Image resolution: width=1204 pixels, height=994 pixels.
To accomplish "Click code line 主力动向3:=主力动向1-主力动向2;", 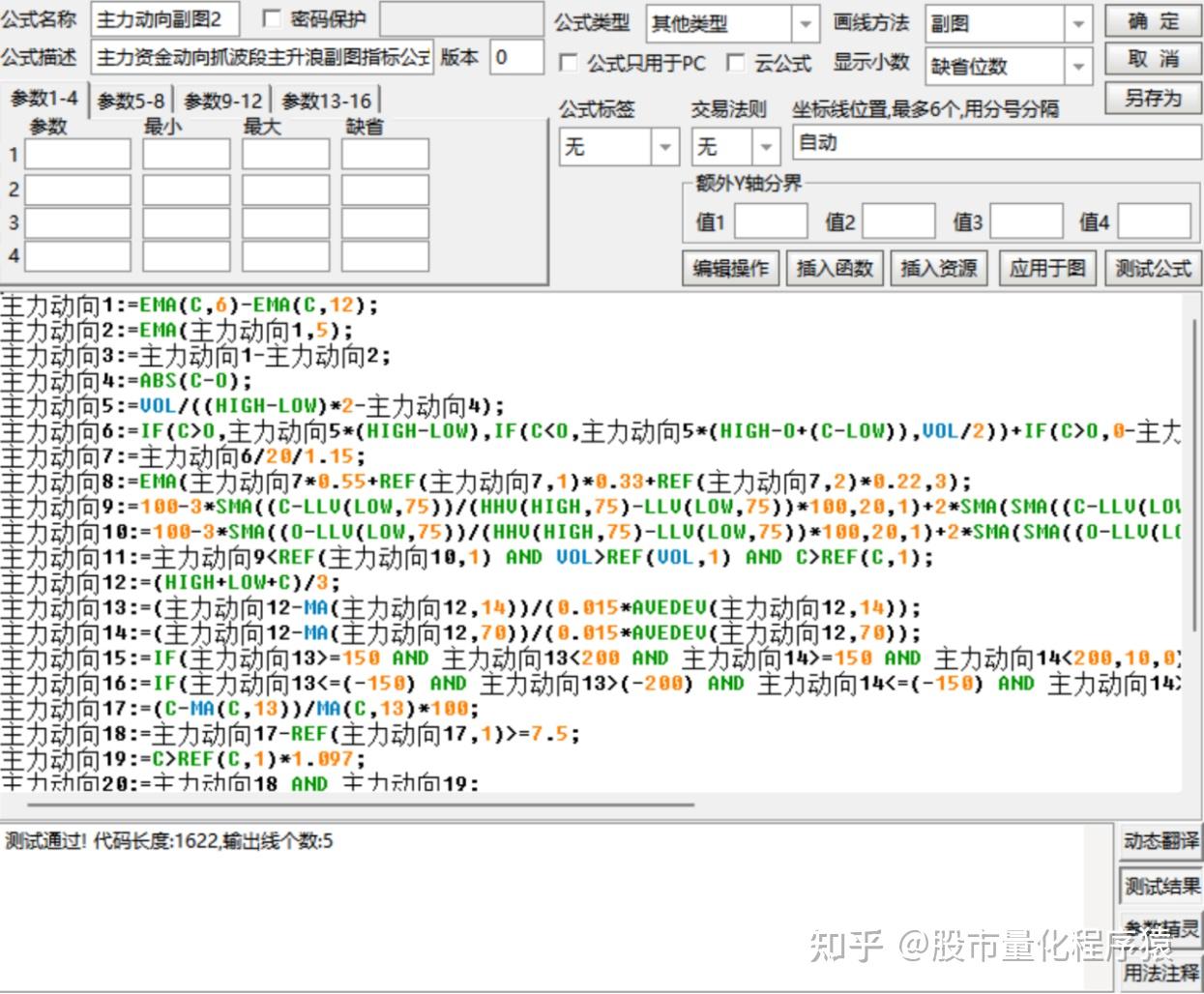I will (195, 356).
